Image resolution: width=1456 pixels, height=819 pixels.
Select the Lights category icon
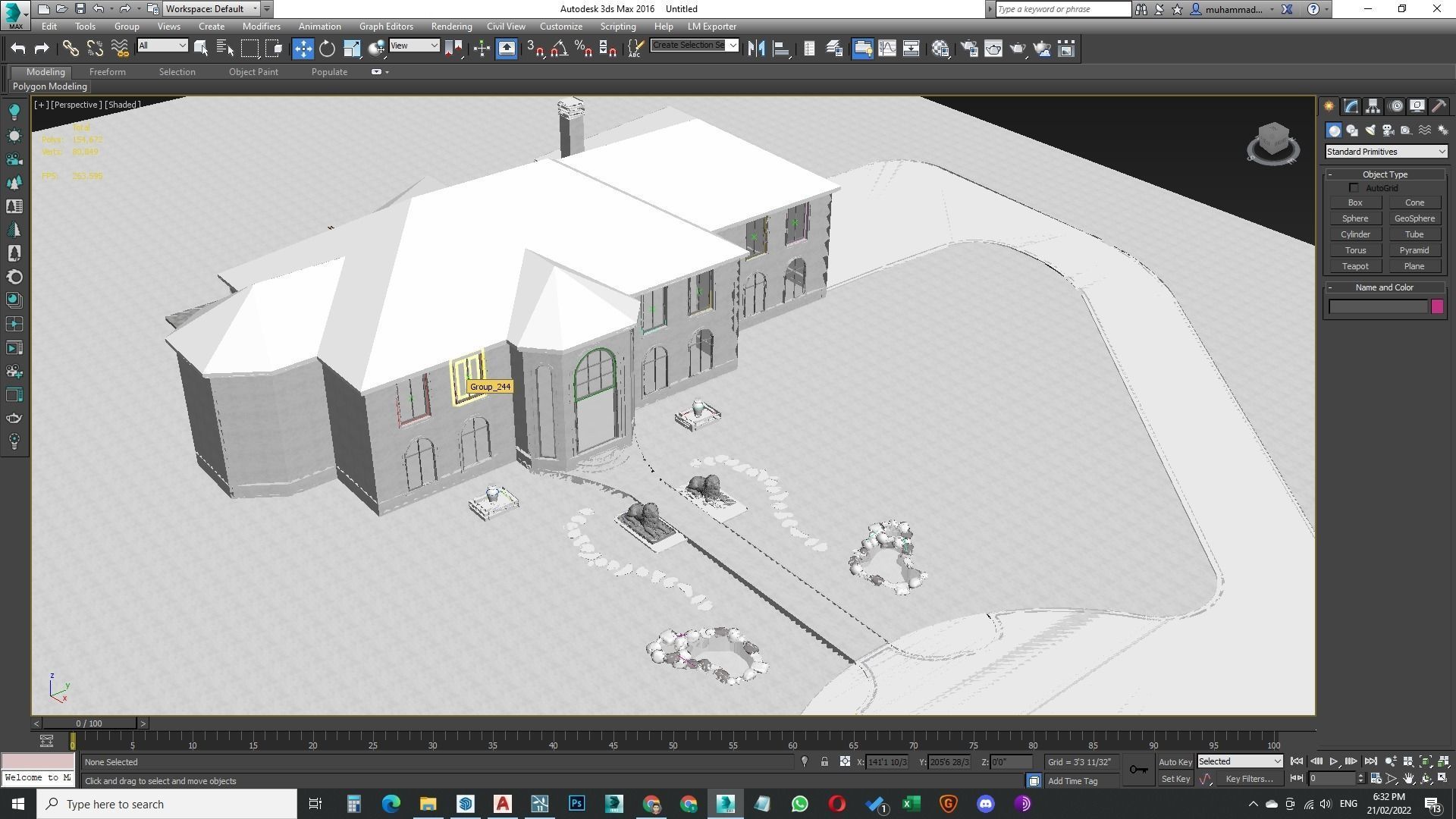coord(1370,130)
